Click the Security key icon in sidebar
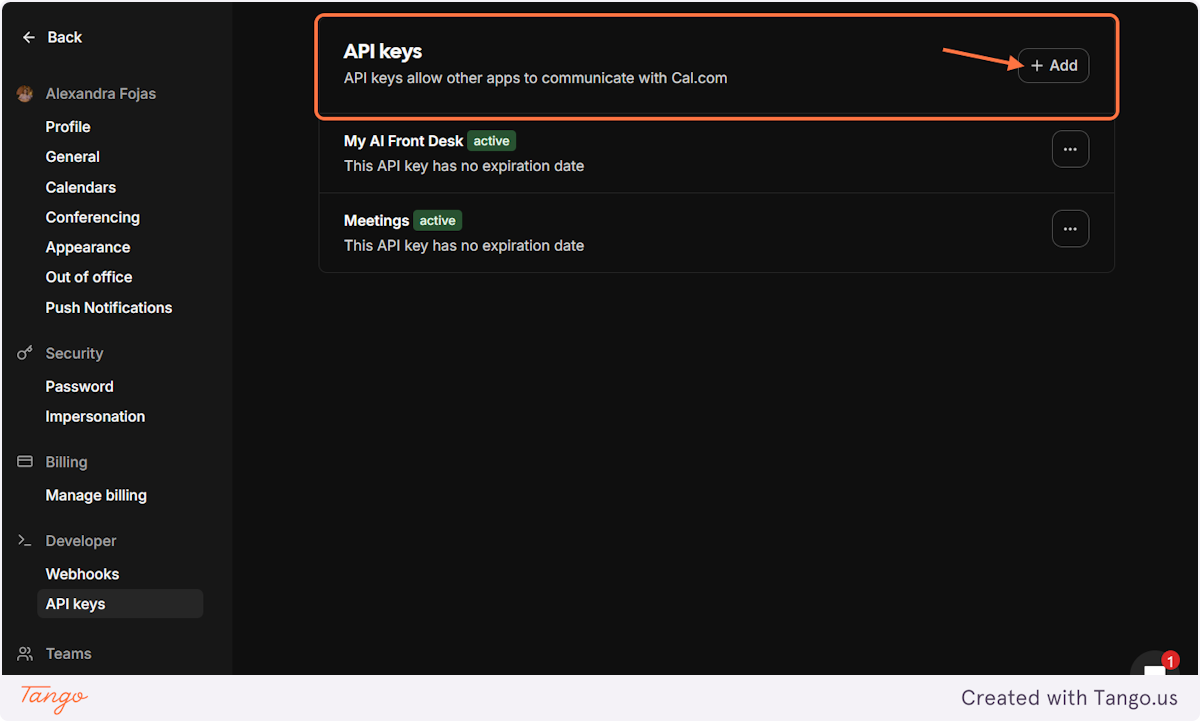Image resolution: width=1200 pixels, height=721 pixels. tap(23, 353)
